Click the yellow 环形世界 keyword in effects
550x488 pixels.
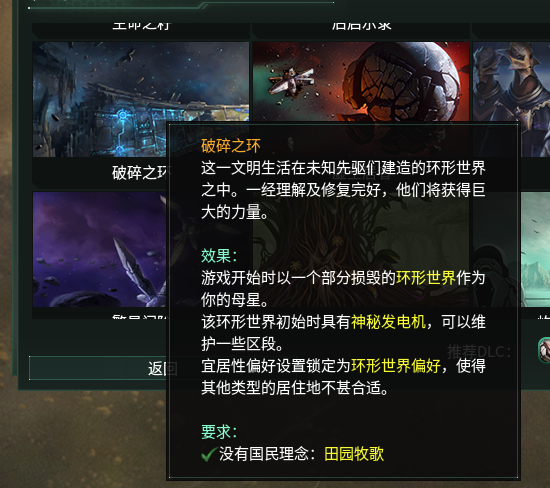(426, 278)
